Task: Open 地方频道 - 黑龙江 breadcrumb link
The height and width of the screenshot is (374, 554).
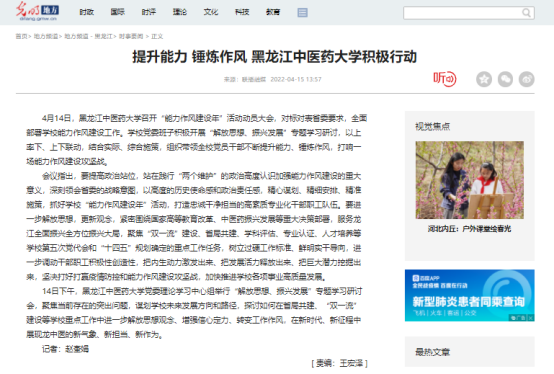Action: coord(88,36)
